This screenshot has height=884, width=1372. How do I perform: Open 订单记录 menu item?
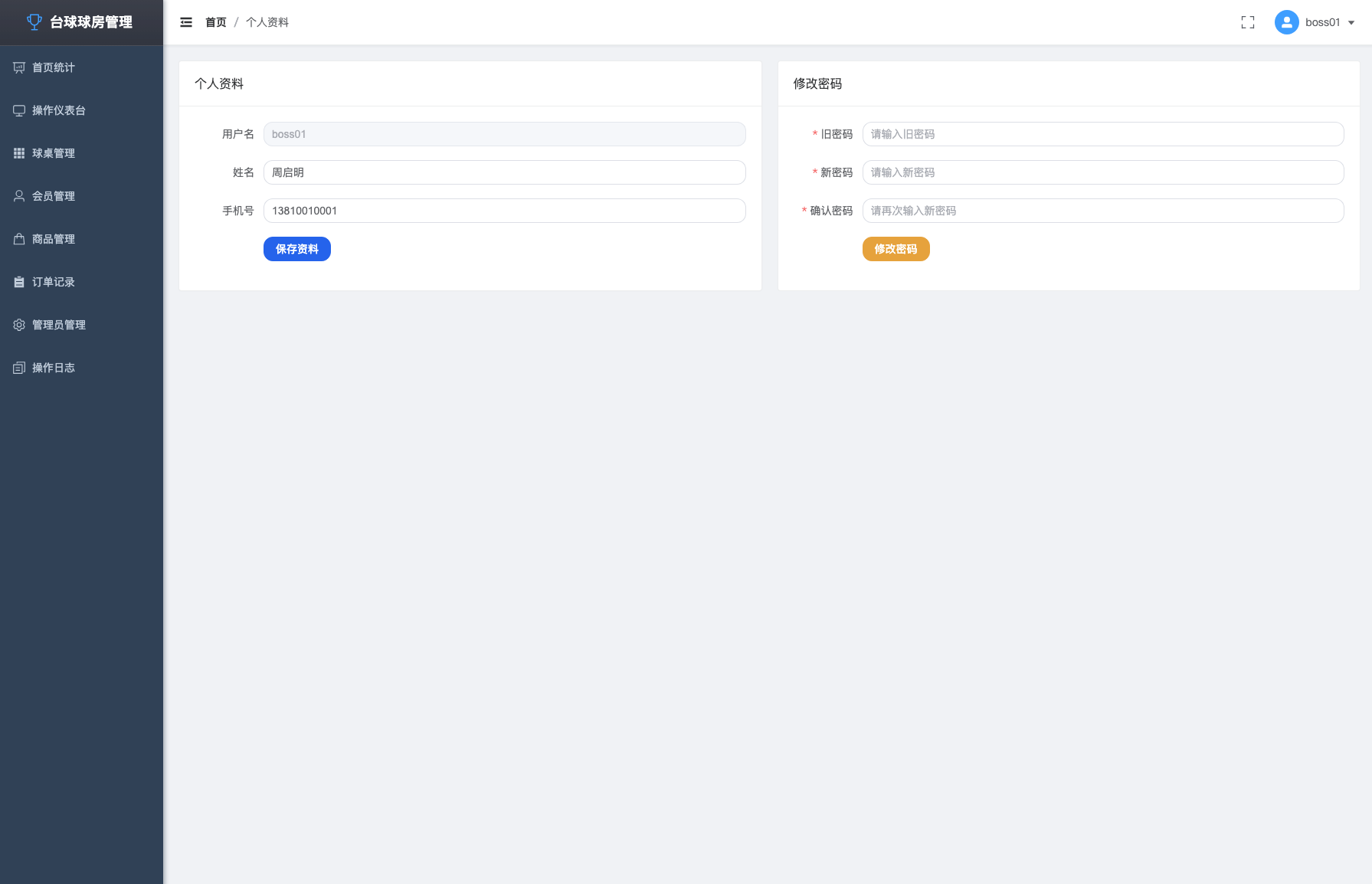pyautogui.click(x=81, y=282)
